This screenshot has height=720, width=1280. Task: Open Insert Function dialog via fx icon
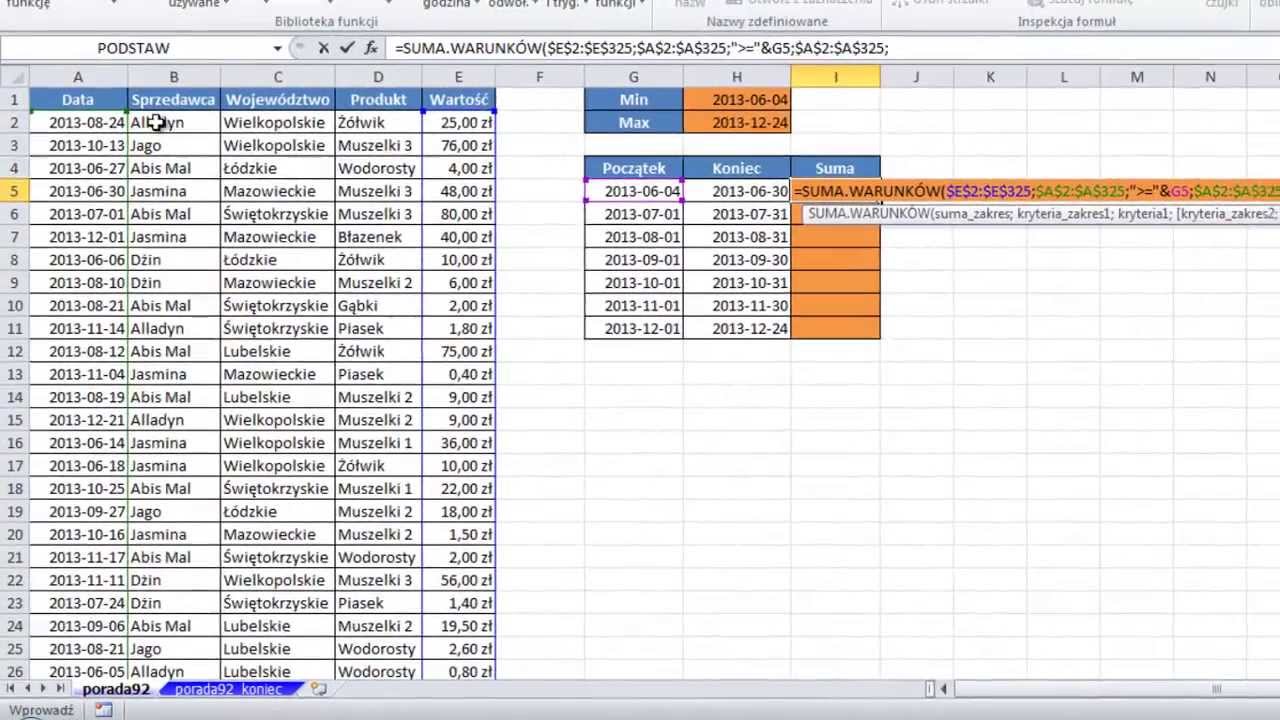point(371,48)
